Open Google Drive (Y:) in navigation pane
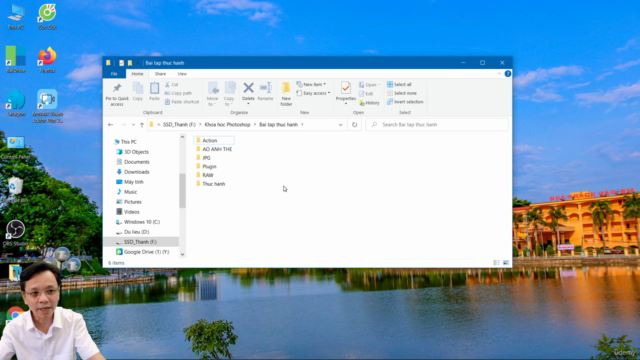The height and width of the screenshot is (360, 640). (142, 252)
